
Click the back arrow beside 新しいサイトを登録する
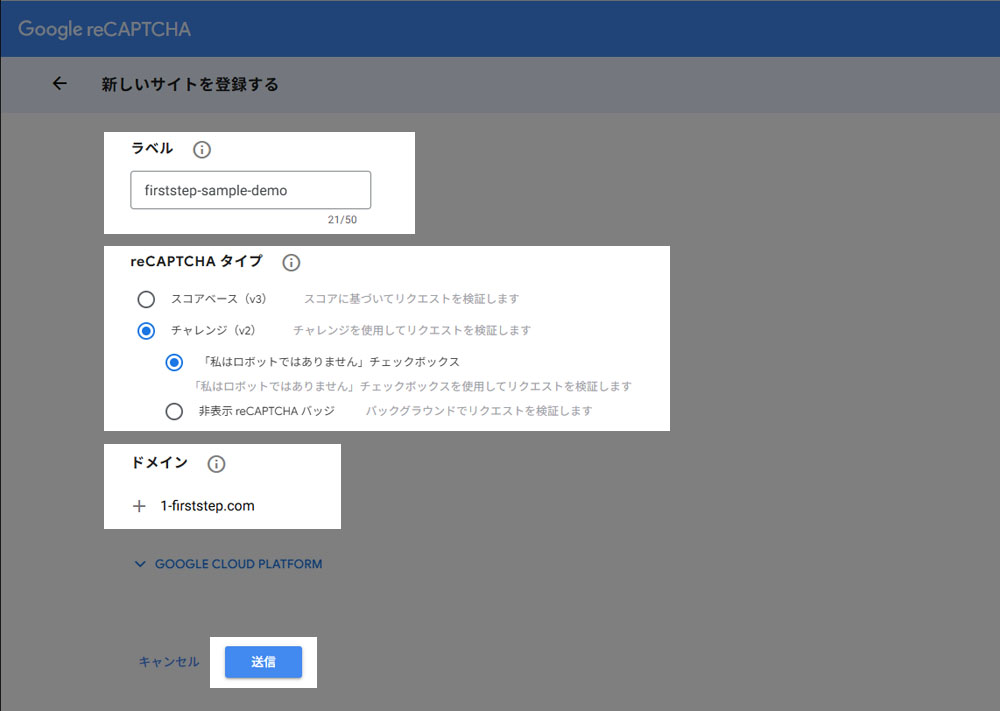[59, 84]
